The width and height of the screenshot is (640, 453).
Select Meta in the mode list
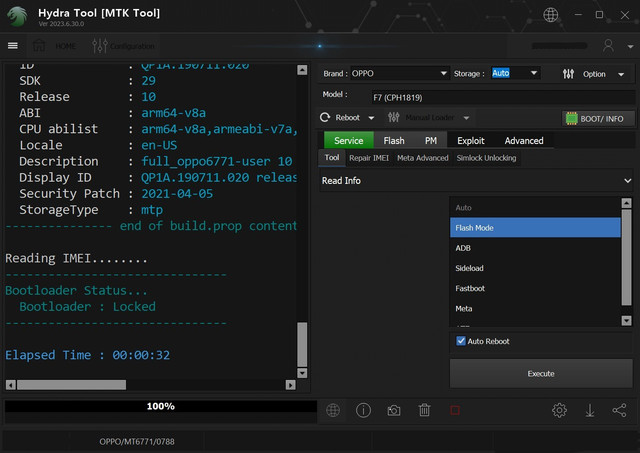535,309
